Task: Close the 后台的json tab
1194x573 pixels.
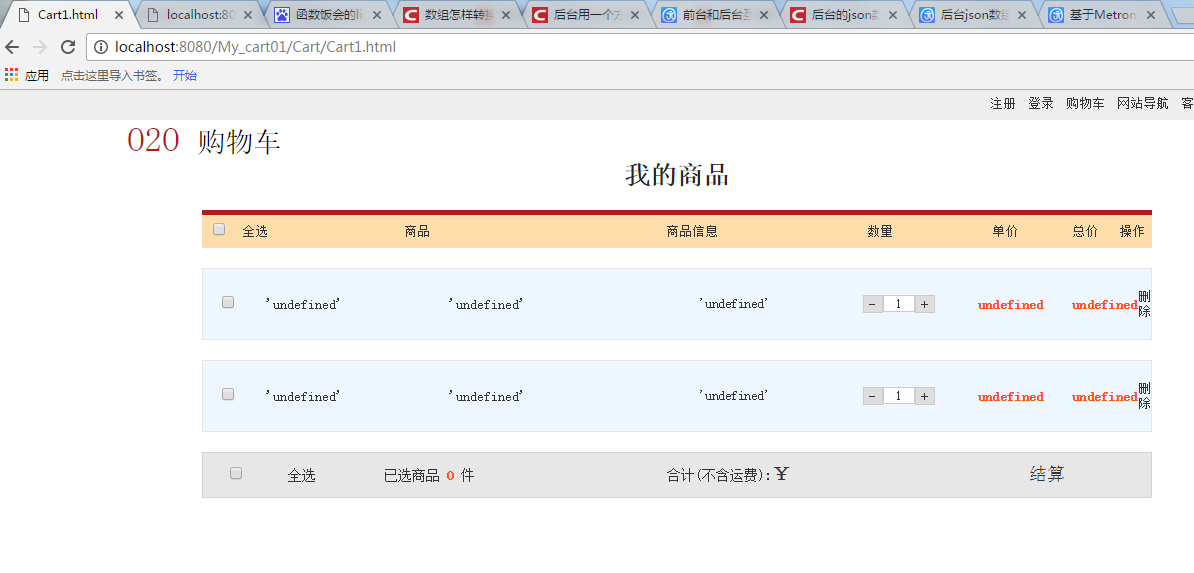Action: pos(893,14)
